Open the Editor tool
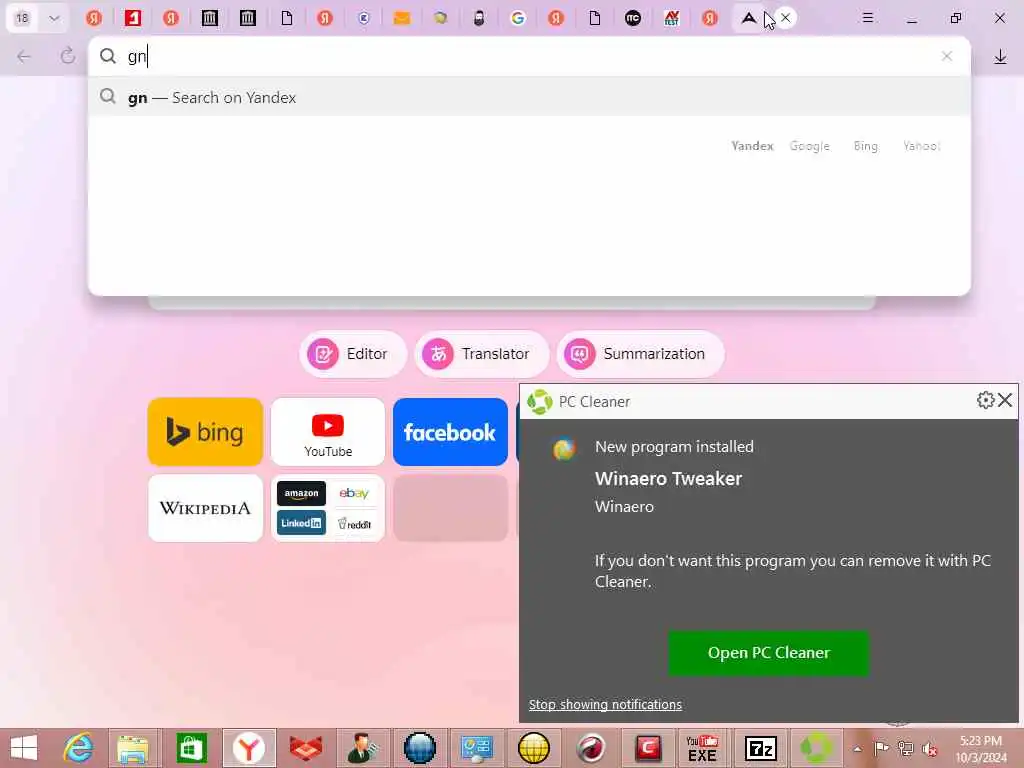Image resolution: width=1024 pixels, height=768 pixels. 353,354
